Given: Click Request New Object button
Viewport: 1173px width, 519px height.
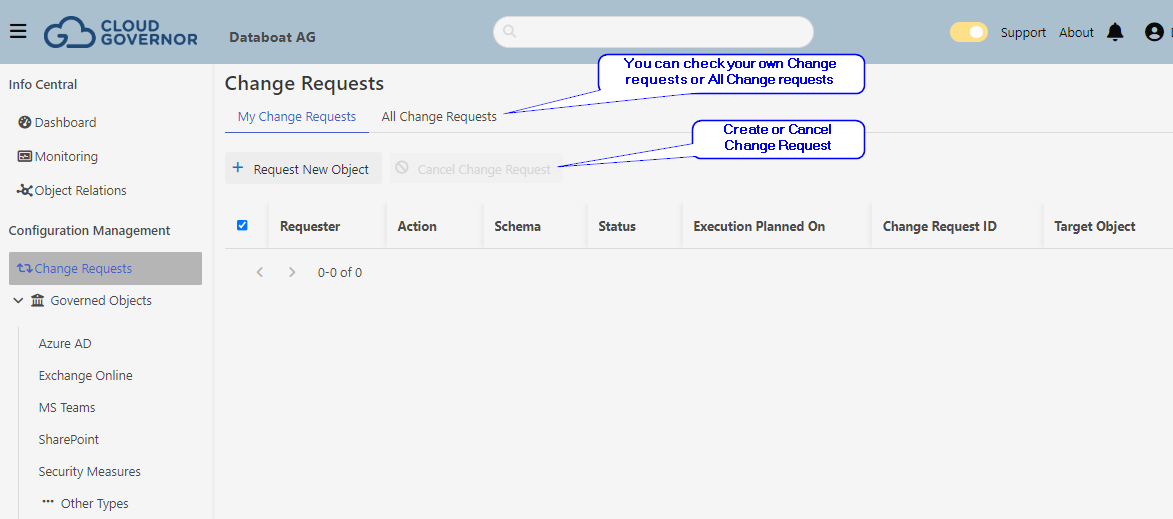Looking at the screenshot, I should (x=304, y=168).
